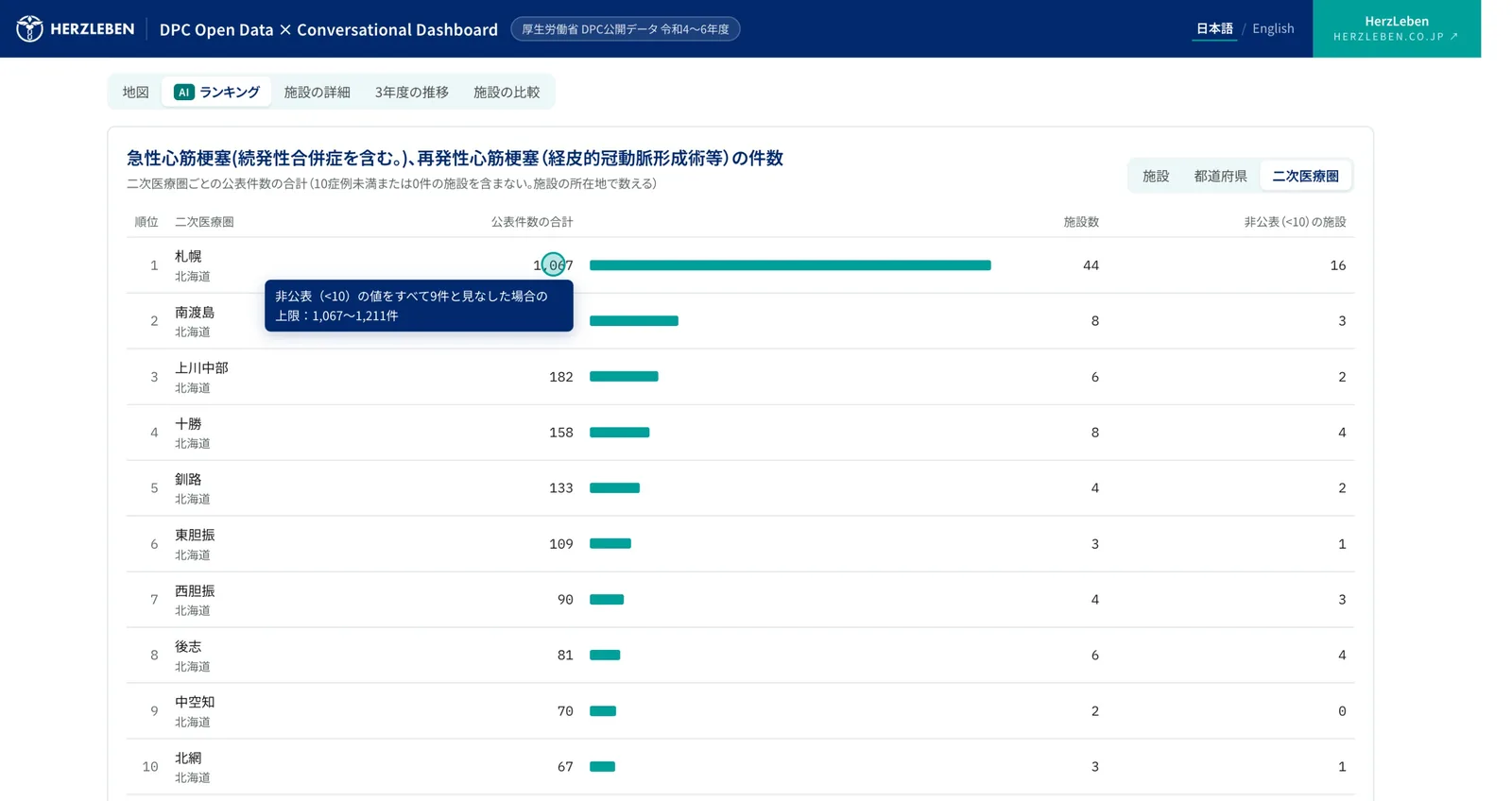
Task: Click the total value 67 for 北網
Action: tap(565, 767)
